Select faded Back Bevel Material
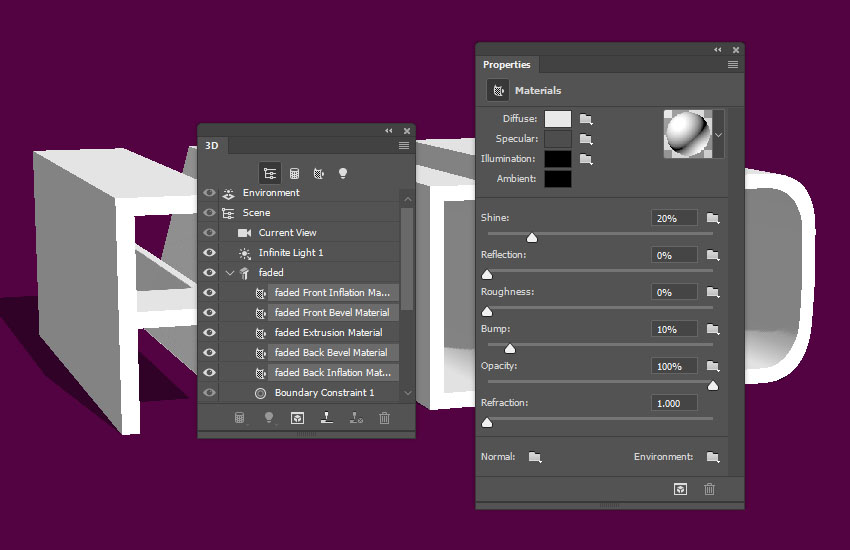850x550 pixels. point(331,353)
